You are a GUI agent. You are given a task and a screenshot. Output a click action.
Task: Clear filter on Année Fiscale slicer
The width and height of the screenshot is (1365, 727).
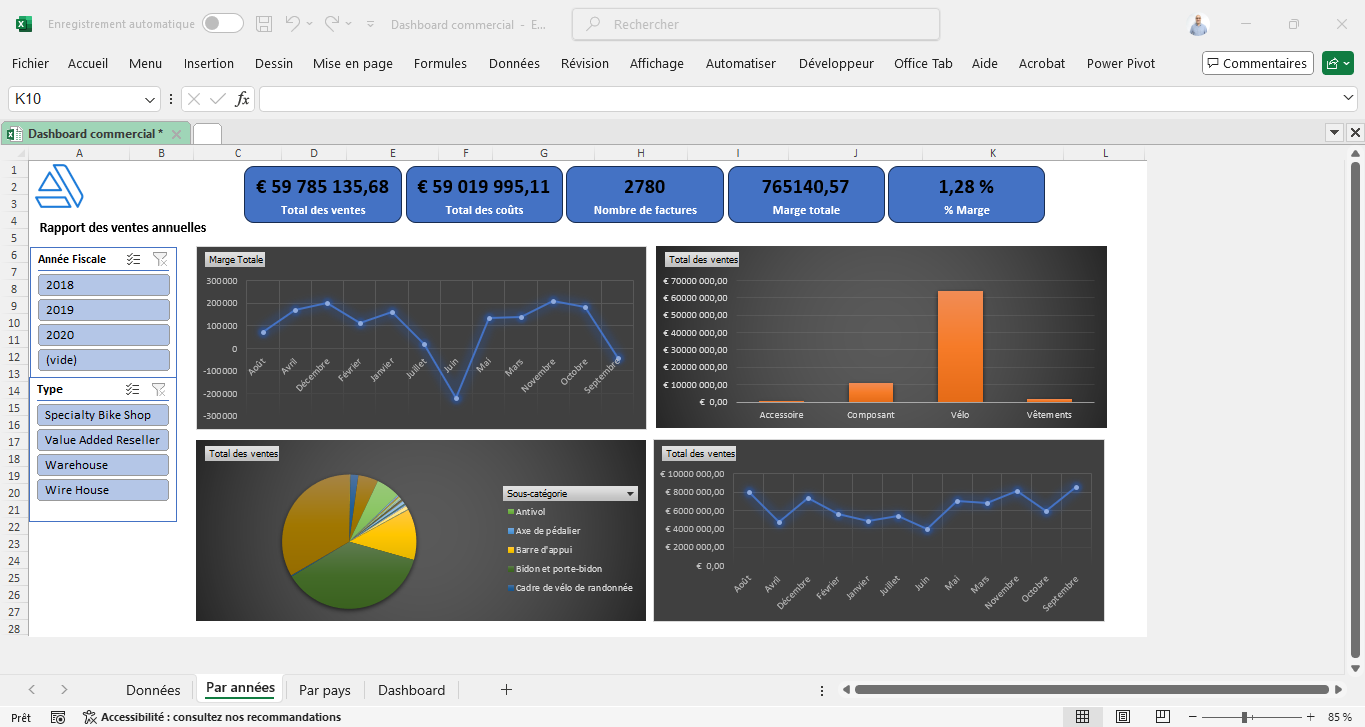(x=160, y=259)
